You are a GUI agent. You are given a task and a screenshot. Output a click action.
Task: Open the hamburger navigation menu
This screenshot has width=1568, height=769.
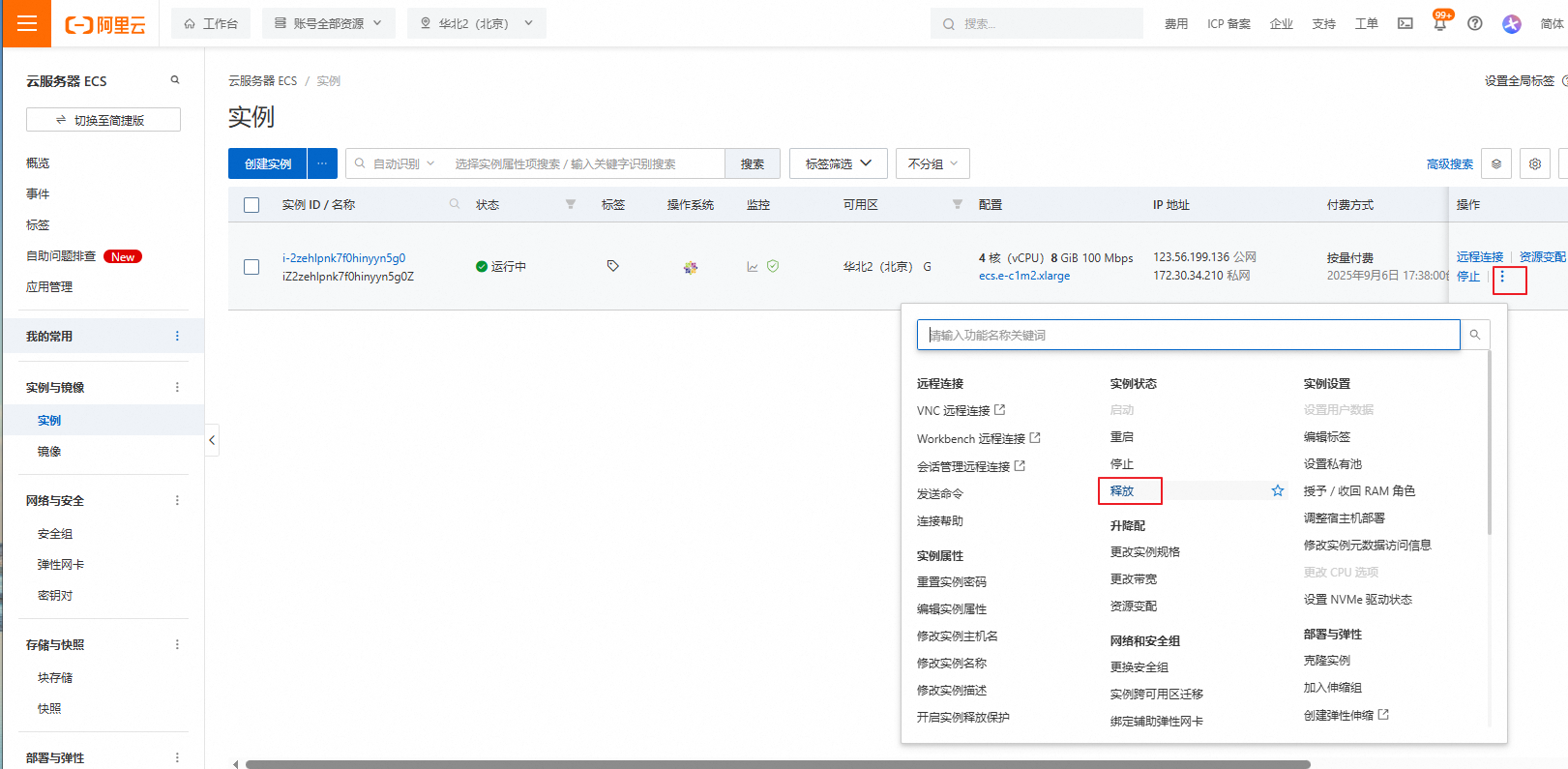[26, 23]
